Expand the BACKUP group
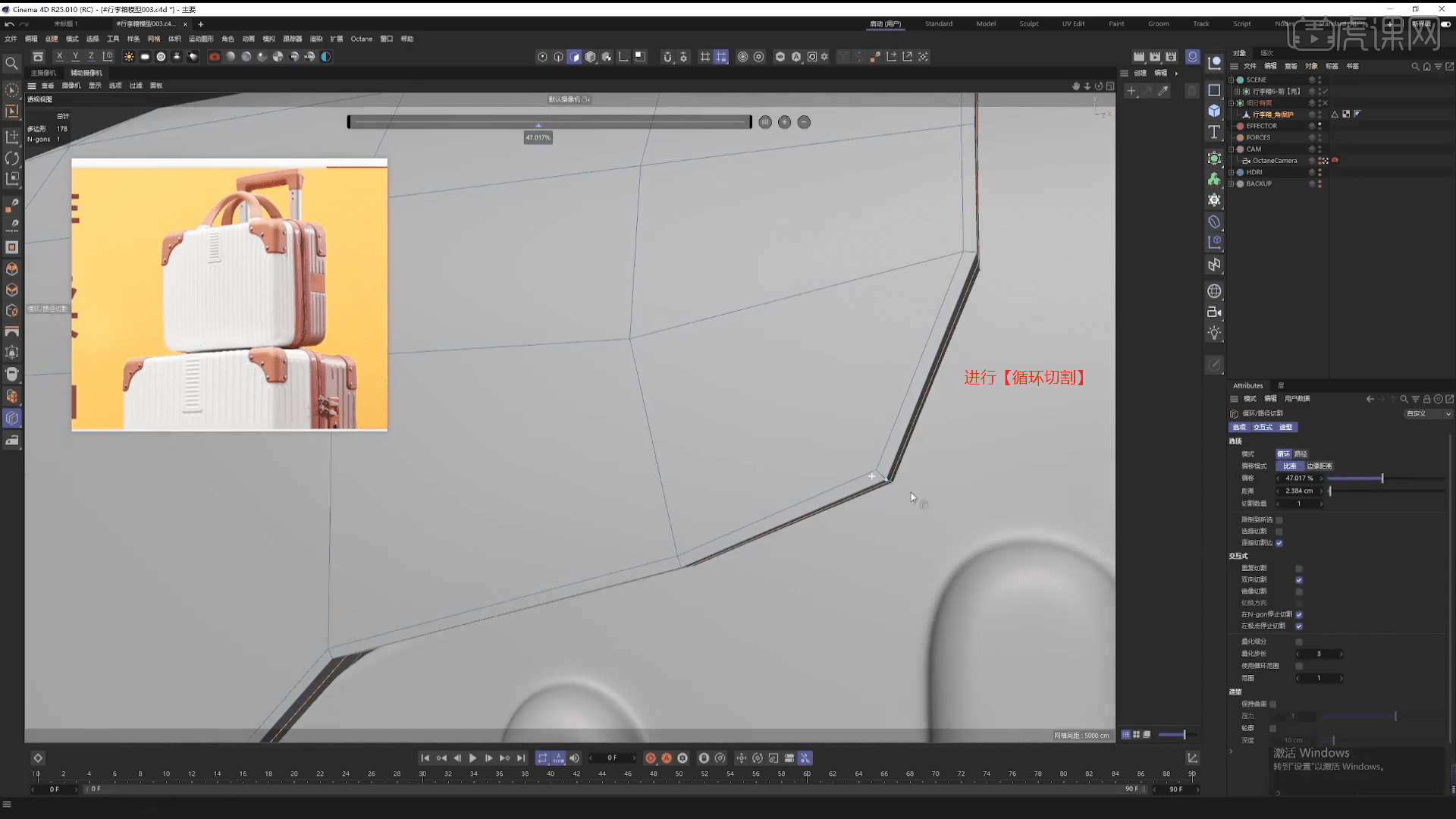The width and height of the screenshot is (1456, 819). 1232,184
